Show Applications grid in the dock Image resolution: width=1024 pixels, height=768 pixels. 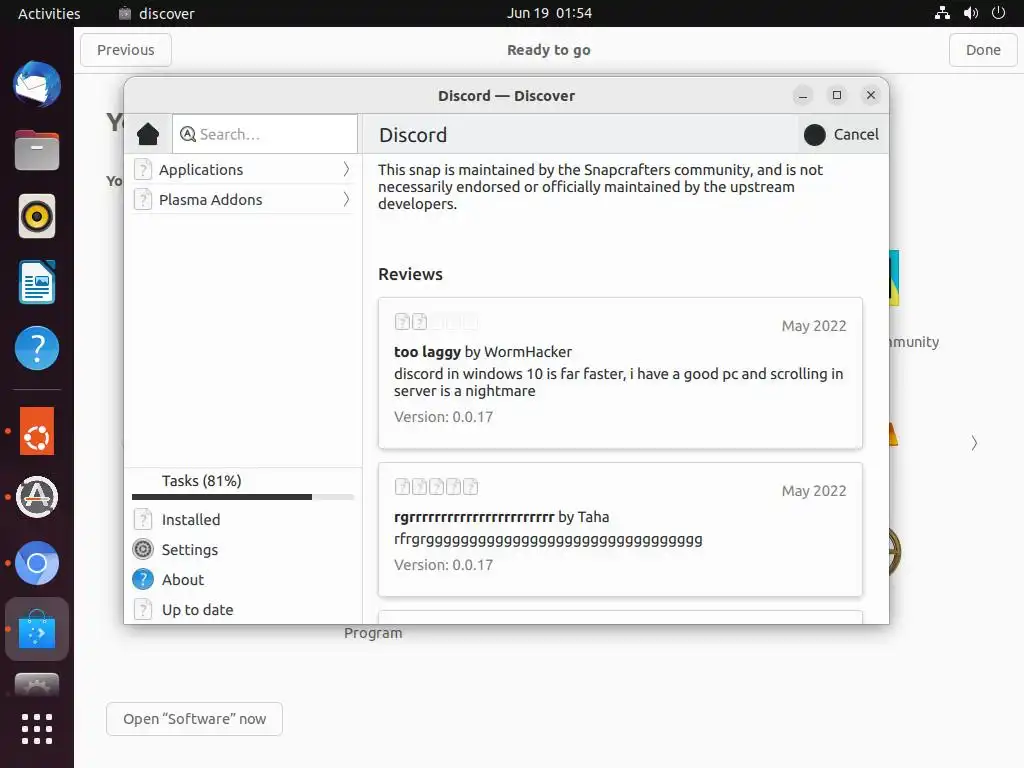click(37, 729)
